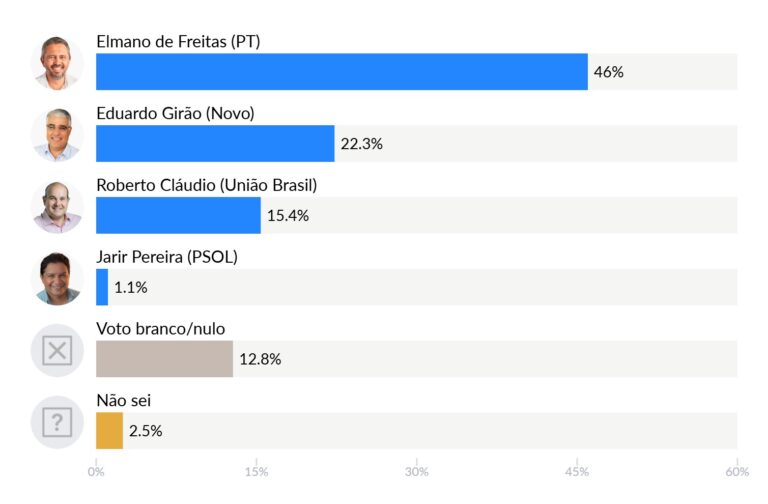
Task: Click the 30% axis tick label
Action: point(417,472)
